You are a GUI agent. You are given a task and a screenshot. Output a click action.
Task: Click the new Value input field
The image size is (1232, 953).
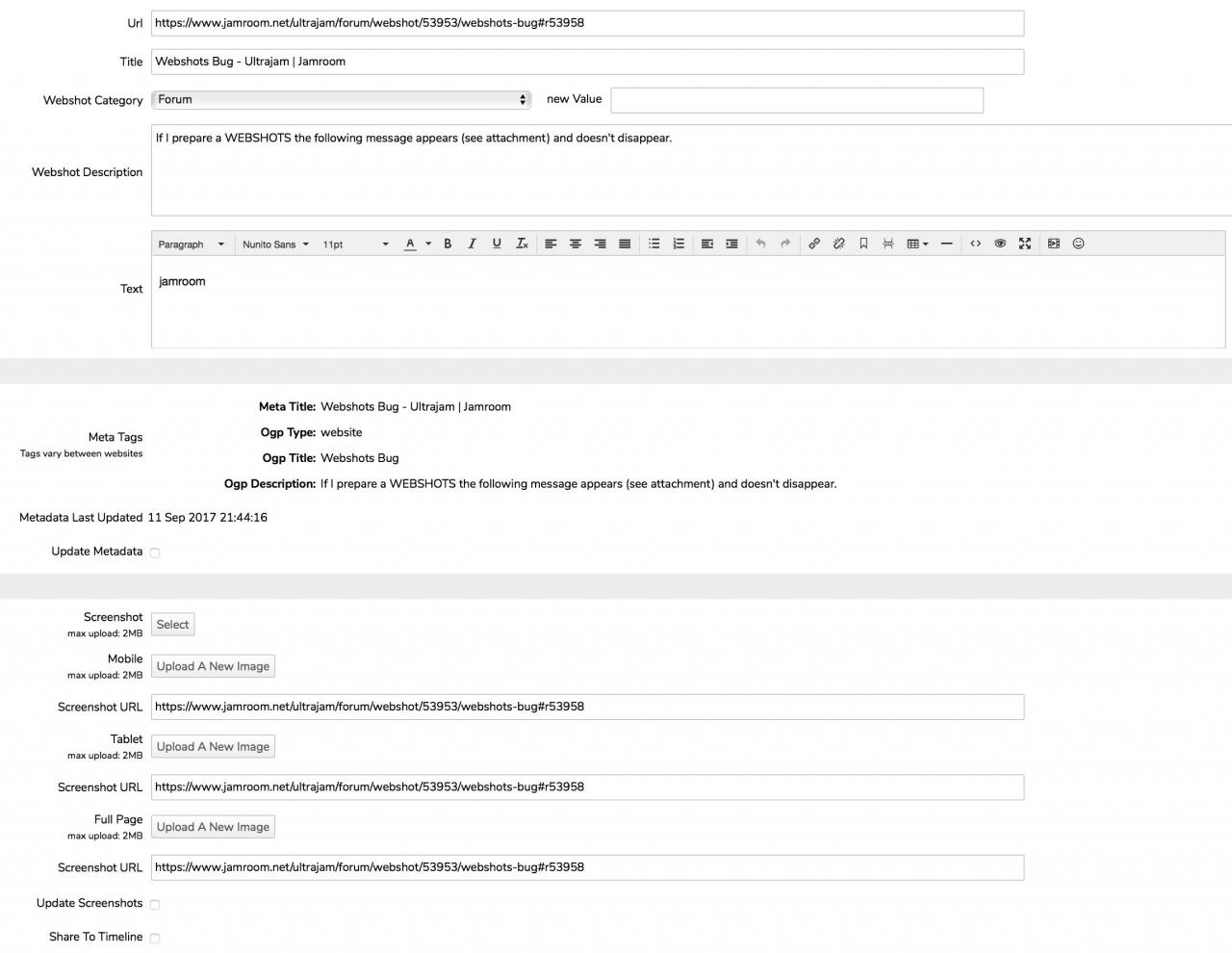tap(797, 100)
